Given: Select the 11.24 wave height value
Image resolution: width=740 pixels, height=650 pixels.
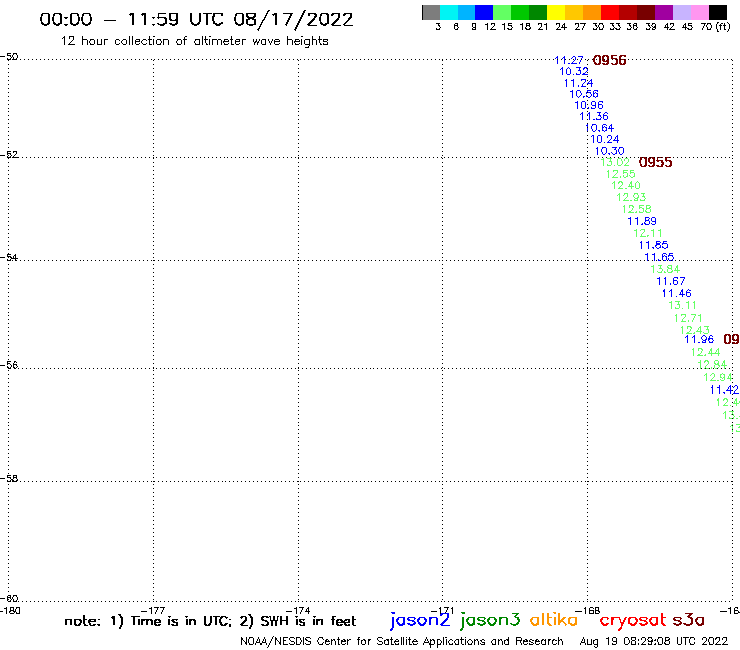Looking at the screenshot, I should [x=579, y=83].
